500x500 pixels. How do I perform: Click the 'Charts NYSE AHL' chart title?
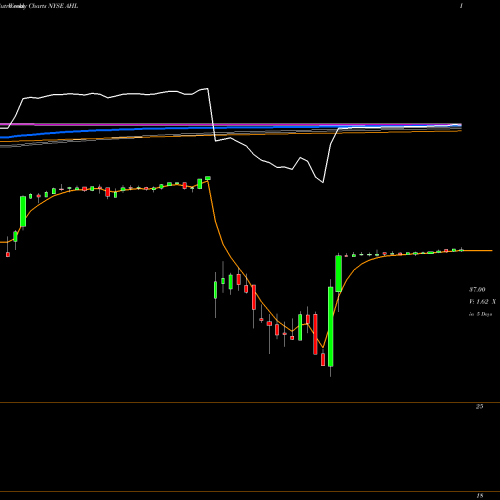[53, 6]
